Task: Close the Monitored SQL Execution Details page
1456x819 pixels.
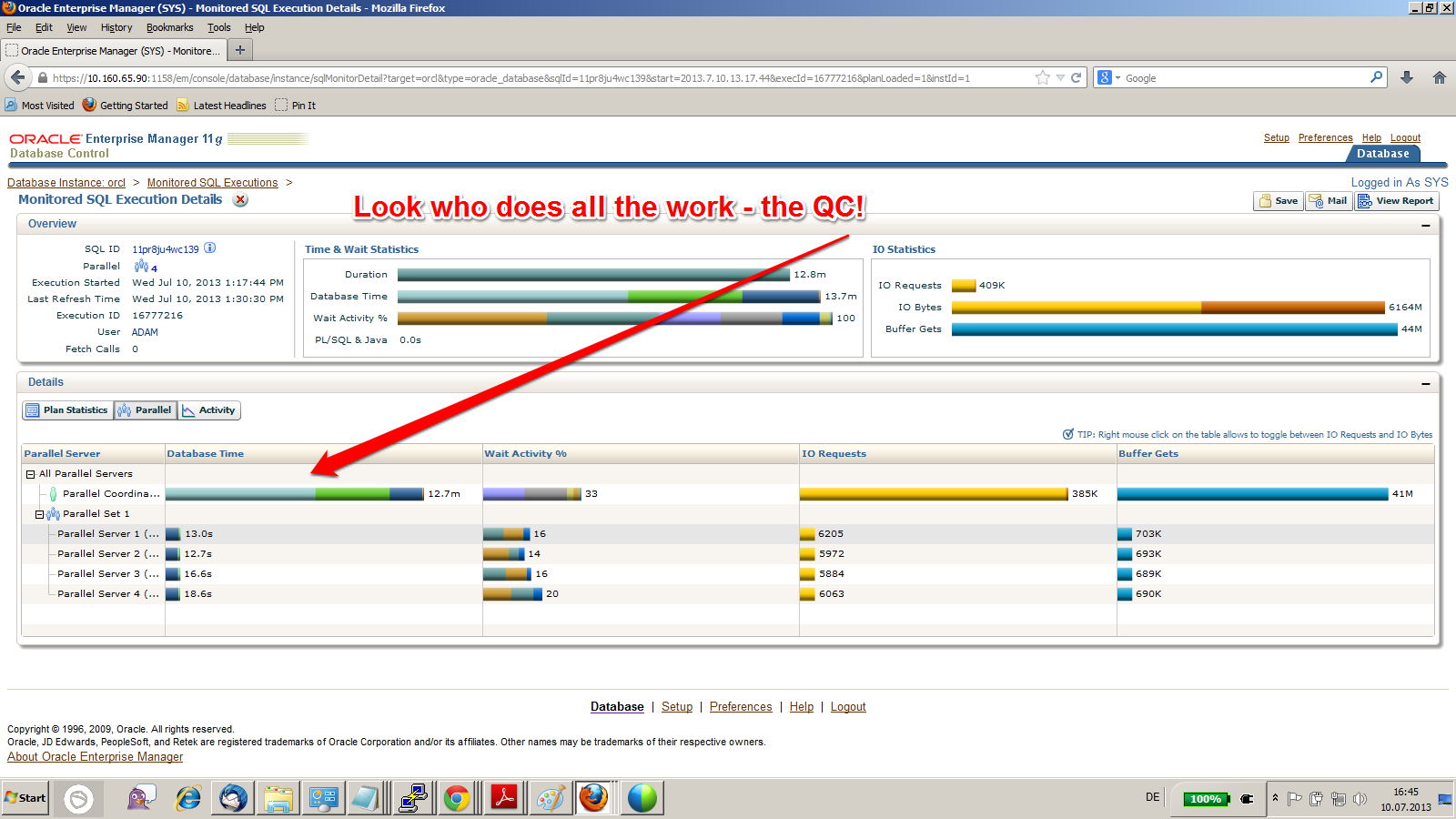Action: pyautogui.click(x=240, y=200)
